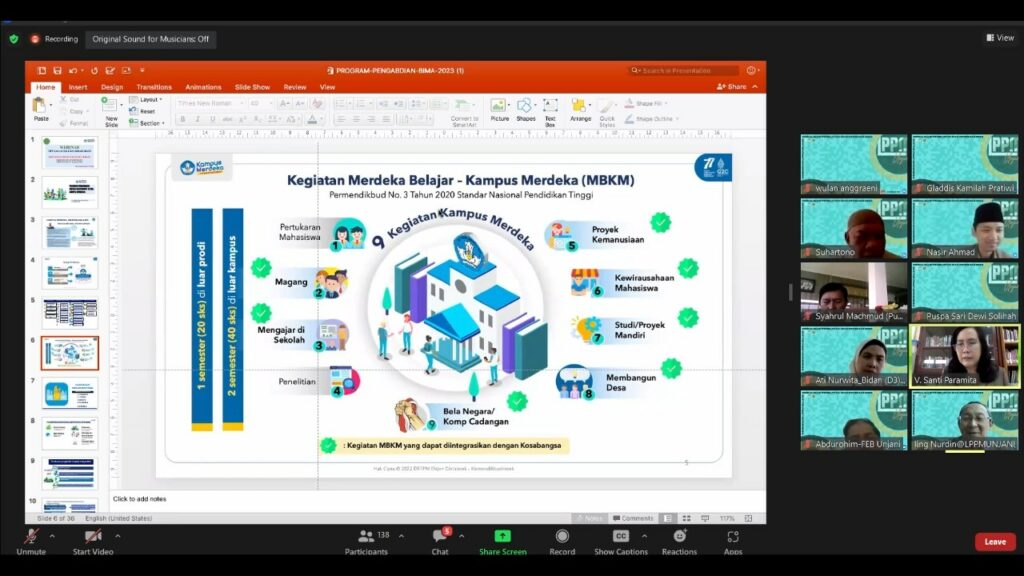
Task: Collapse the ribbon with the chevron
Action: (755, 87)
